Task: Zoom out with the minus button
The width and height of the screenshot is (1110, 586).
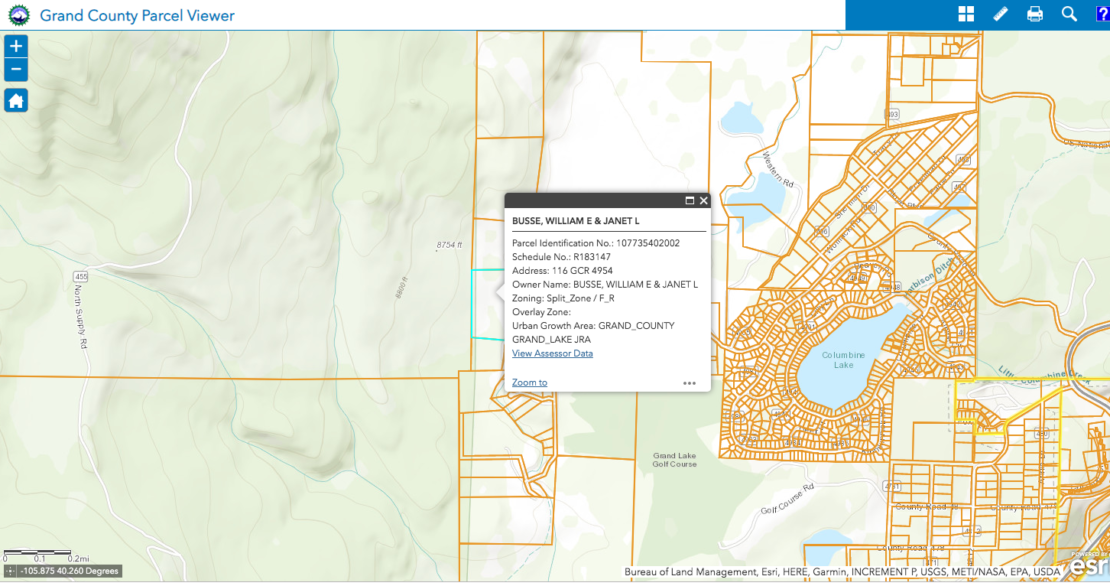Action: click(15, 70)
